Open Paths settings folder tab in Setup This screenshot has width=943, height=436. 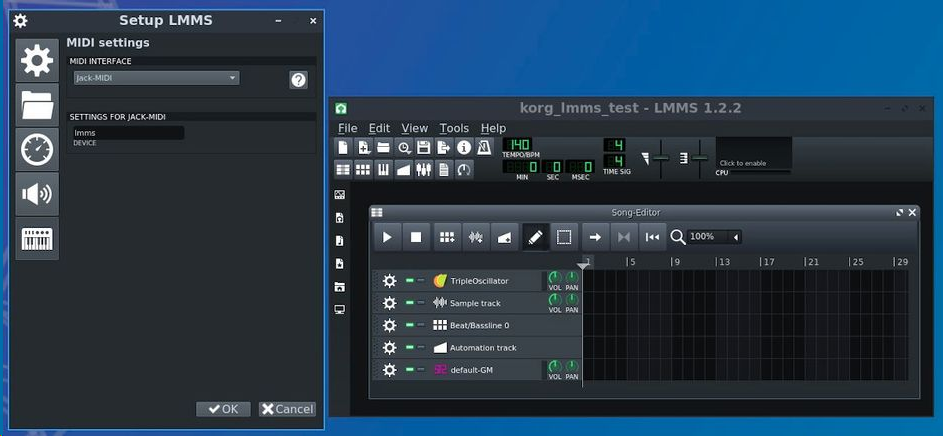(37, 105)
